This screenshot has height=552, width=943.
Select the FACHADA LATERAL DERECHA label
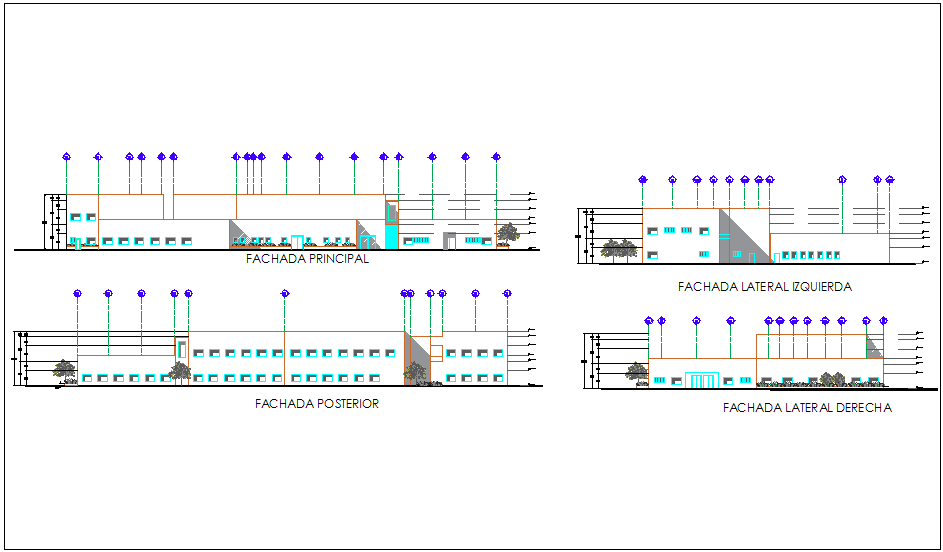pyautogui.click(x=806, y=408)
